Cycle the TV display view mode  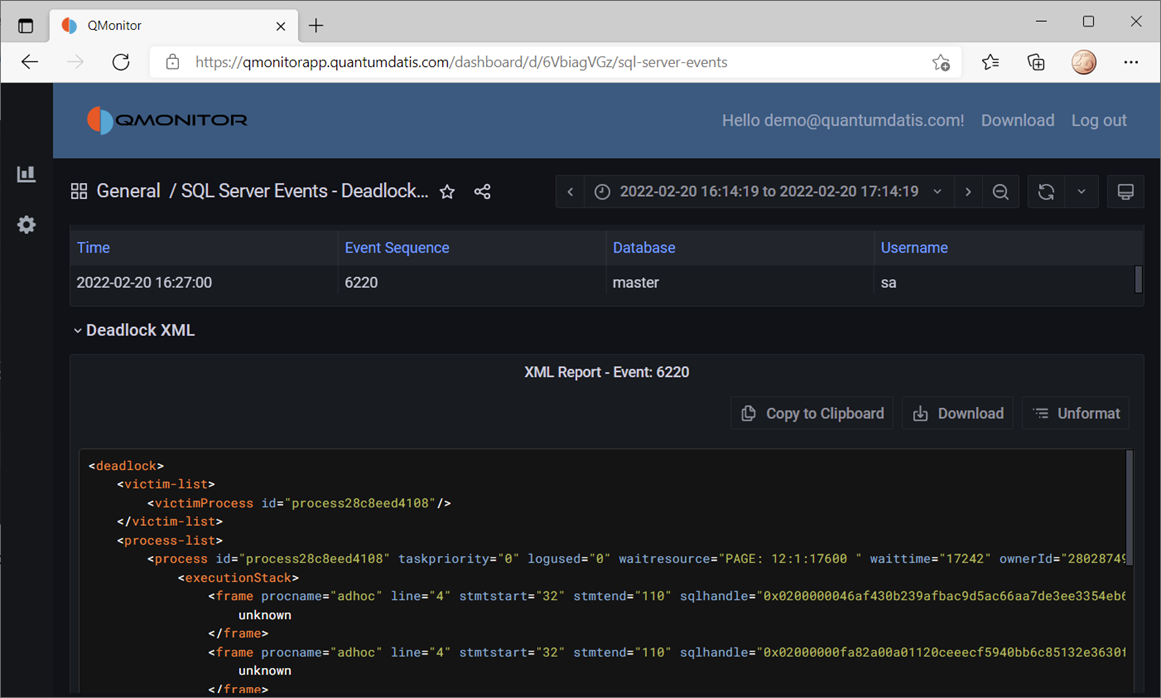point(1125,192)
